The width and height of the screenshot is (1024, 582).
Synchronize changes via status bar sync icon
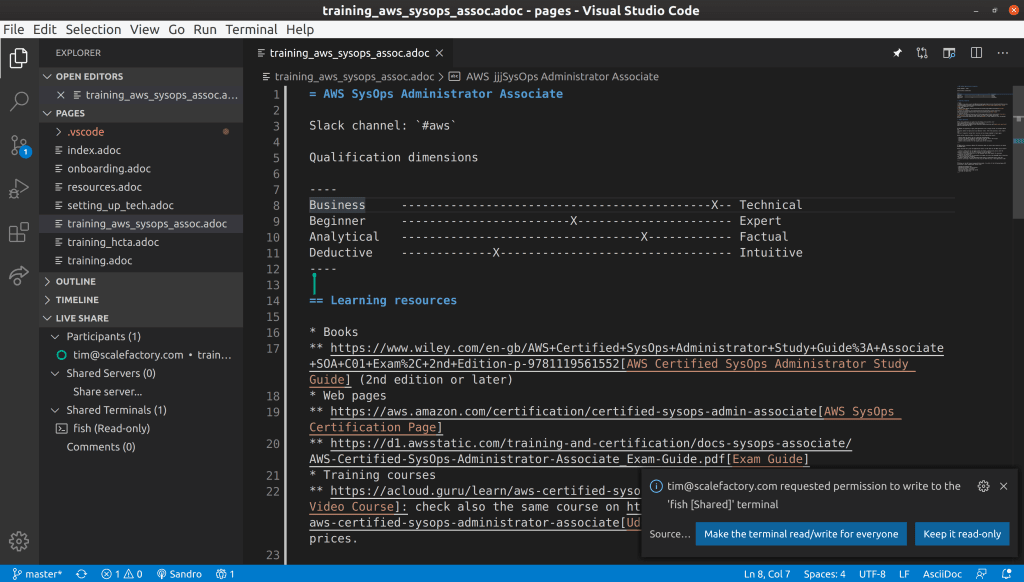pos(82,574)
